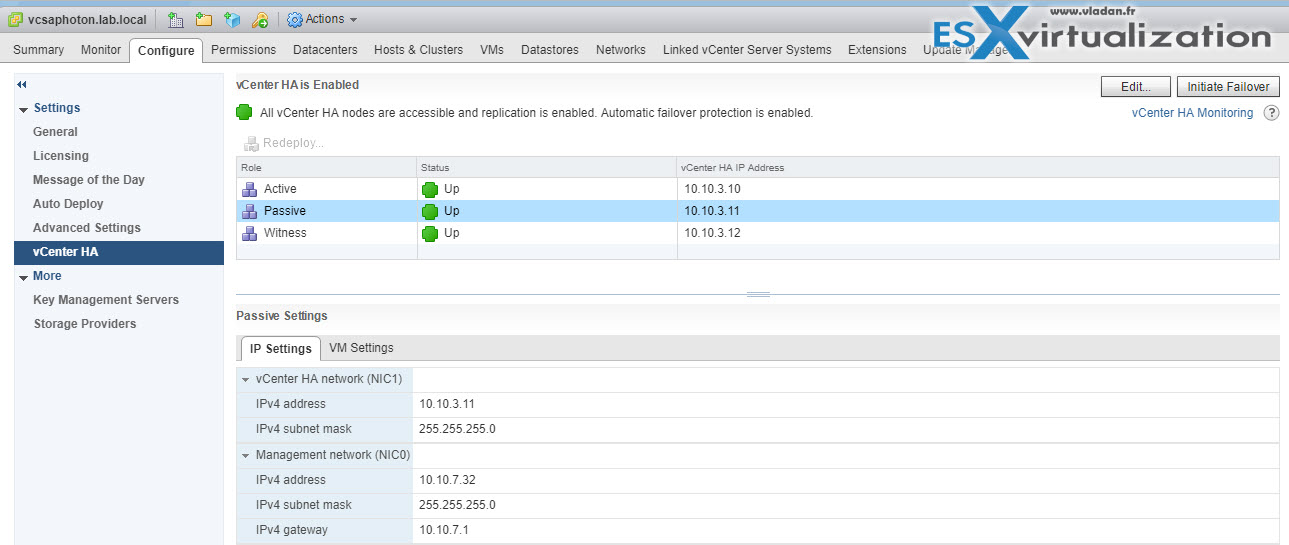Screen dimensions: 1289x545
Task: Sort by the Role column header
Action: [x=326, y=167]
